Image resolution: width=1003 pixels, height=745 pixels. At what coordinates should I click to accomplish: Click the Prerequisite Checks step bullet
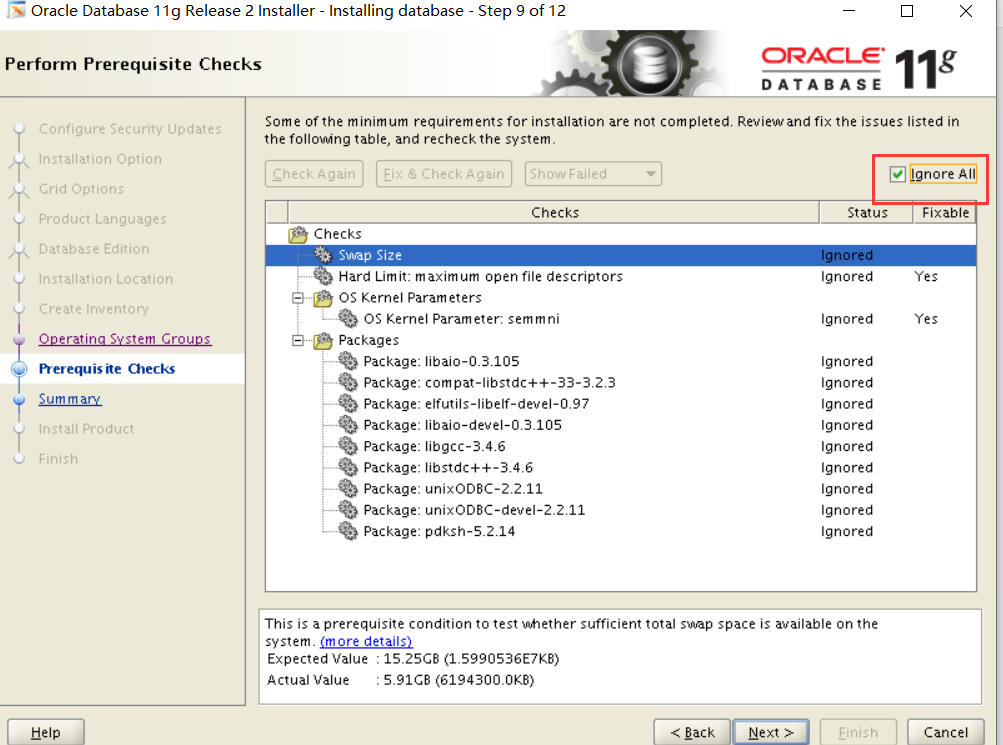(x=19, y=369)
